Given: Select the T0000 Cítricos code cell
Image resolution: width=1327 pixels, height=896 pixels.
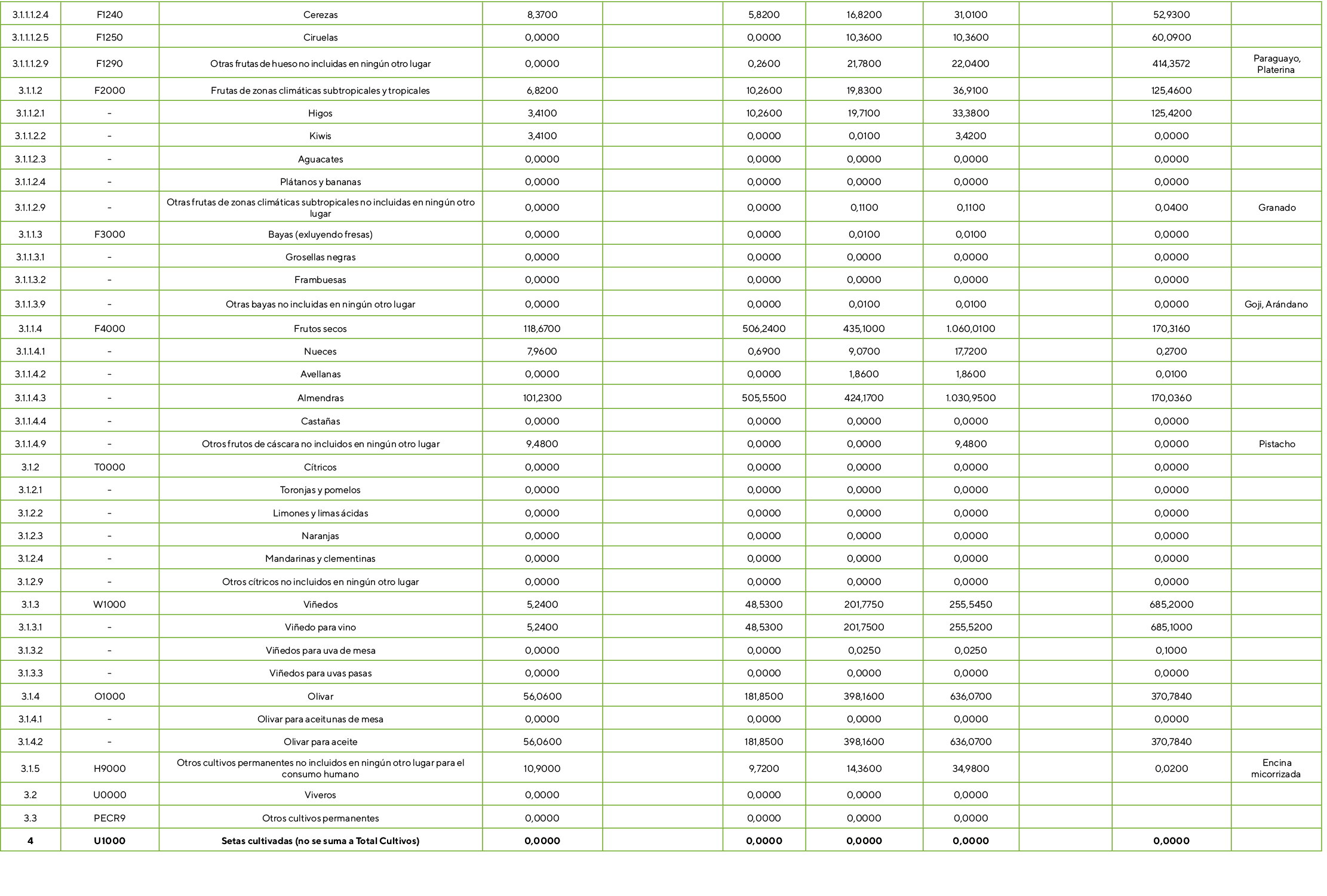Looking at the screenshot, I should [110, 467].
